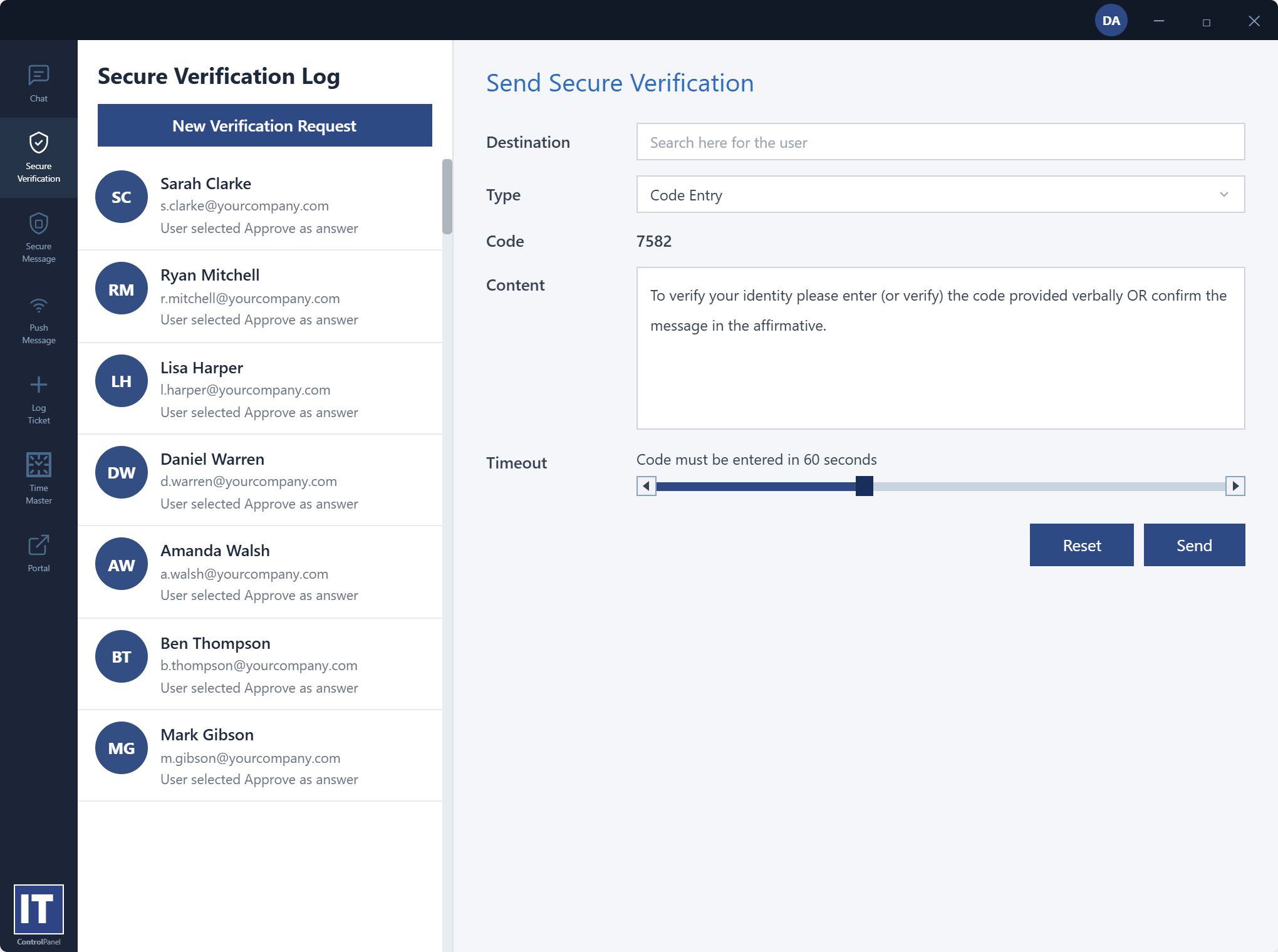Select Sarah Clarke name in log
This screenshot has width=1278, height=952.
point(205,184)
